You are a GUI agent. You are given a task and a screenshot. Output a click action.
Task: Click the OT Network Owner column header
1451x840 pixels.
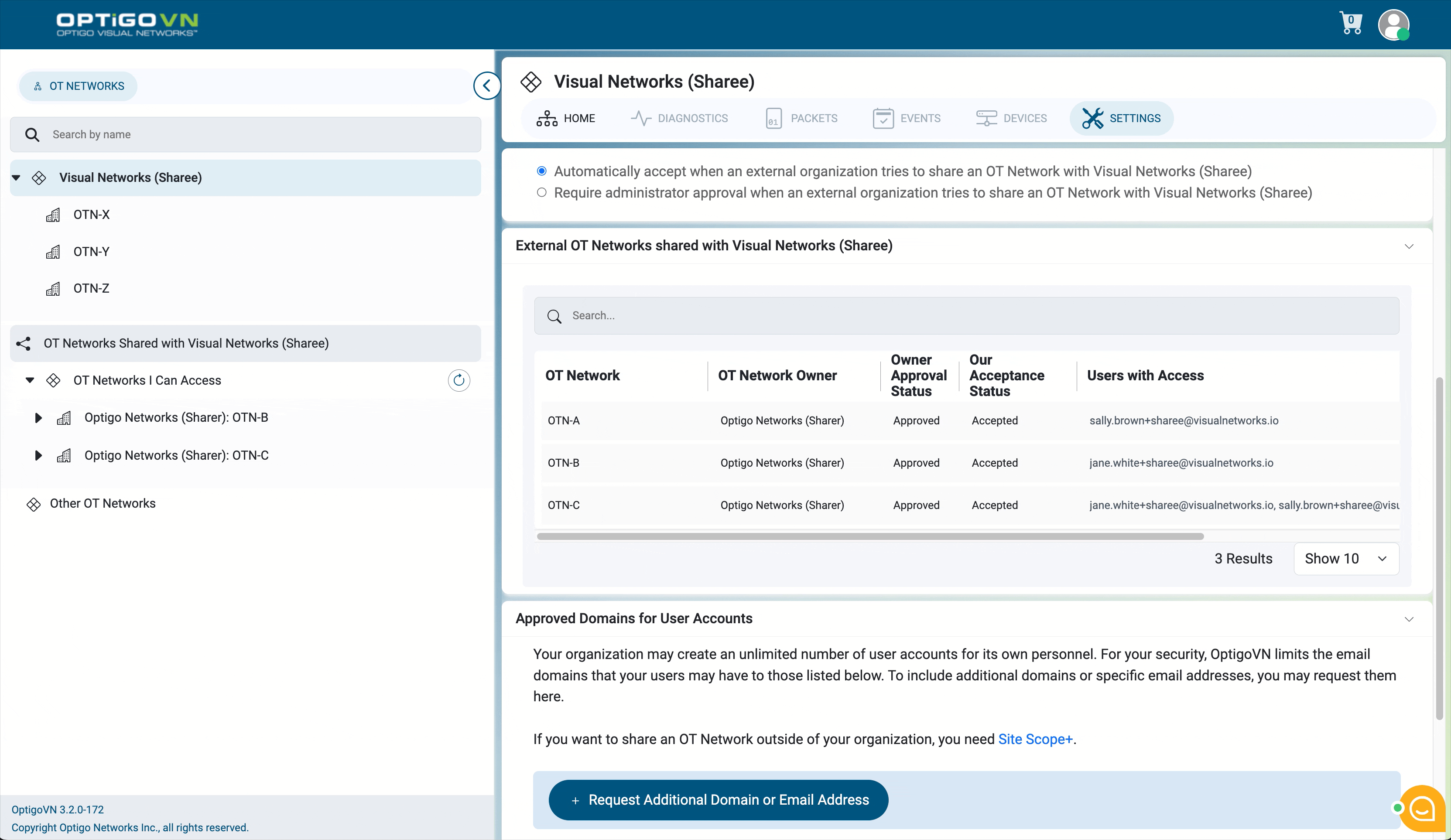(x=777, y=376)
